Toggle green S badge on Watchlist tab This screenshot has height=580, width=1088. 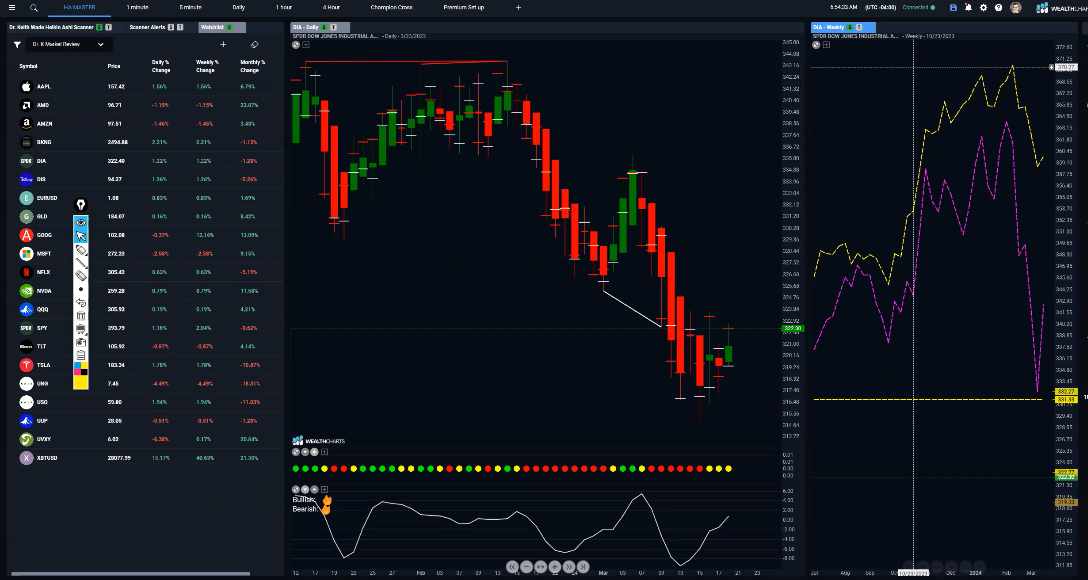click(x=229, y=27)
